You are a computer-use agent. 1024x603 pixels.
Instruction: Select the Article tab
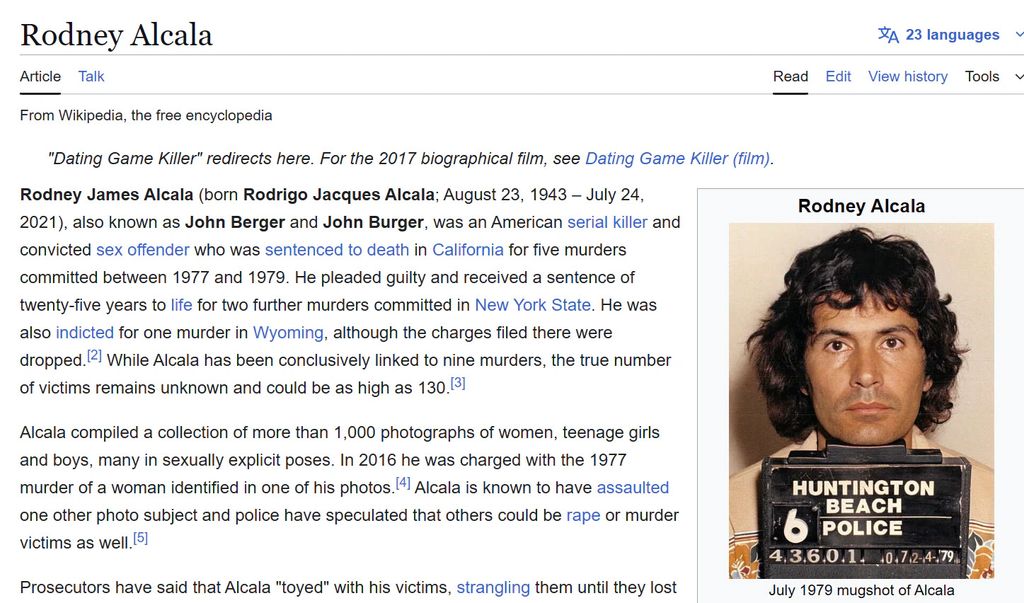click(40, 76)
